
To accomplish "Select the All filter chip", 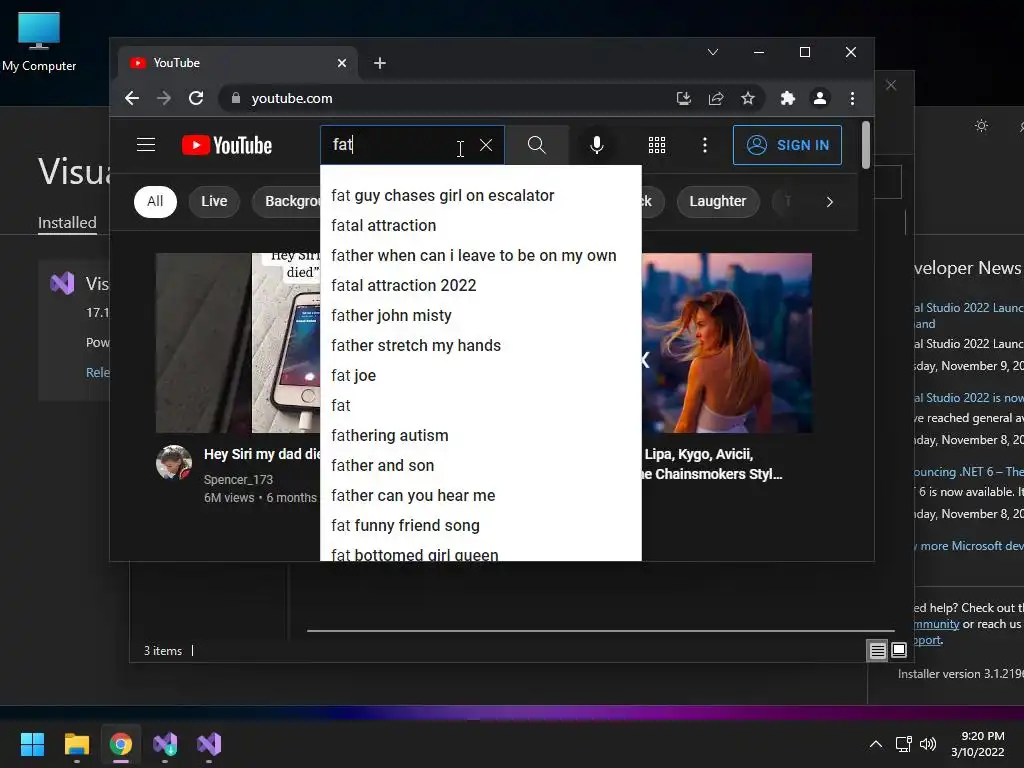I will pyautogui.click(x=155, y=201).
